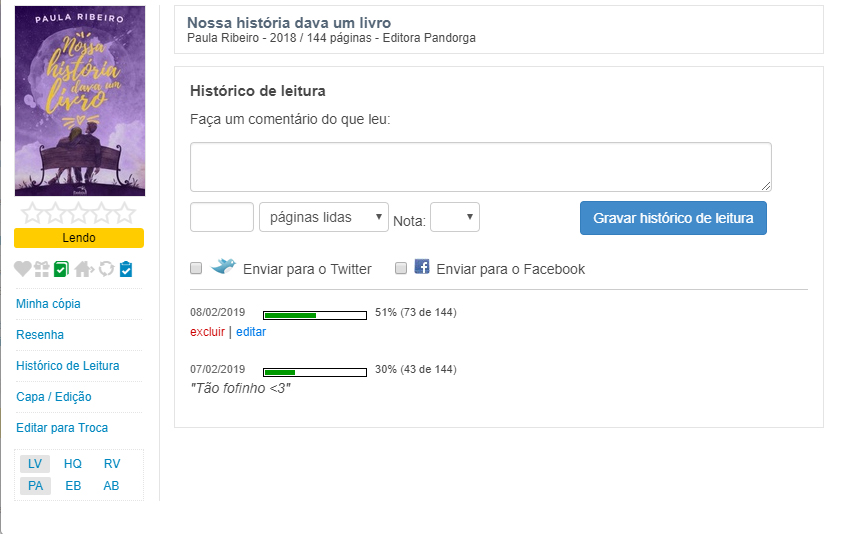Screen dimensions: 846x534
Task: Rate the book one star
Action: coord(32,213)
